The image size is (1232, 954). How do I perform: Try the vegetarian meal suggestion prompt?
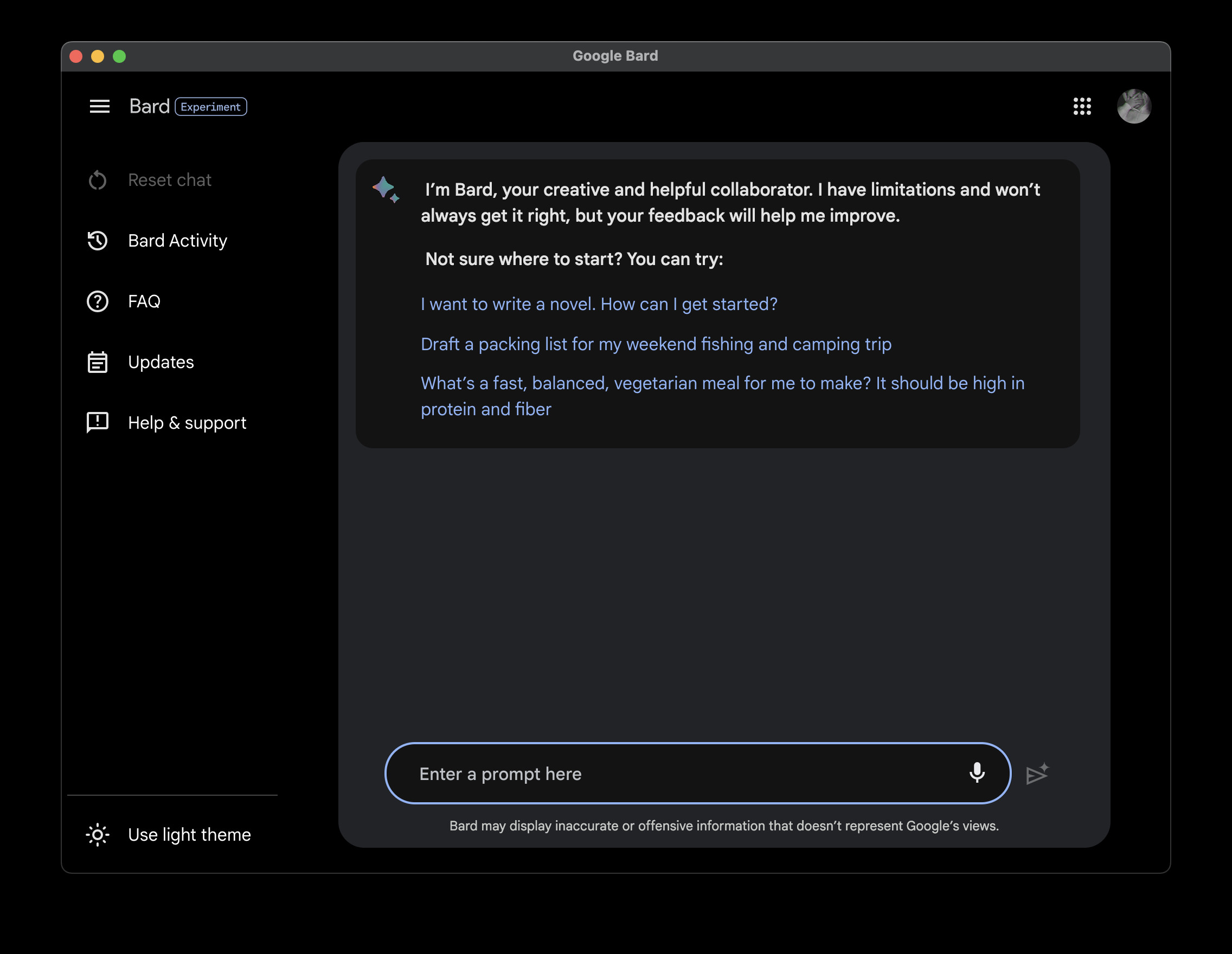coord(723,396)
